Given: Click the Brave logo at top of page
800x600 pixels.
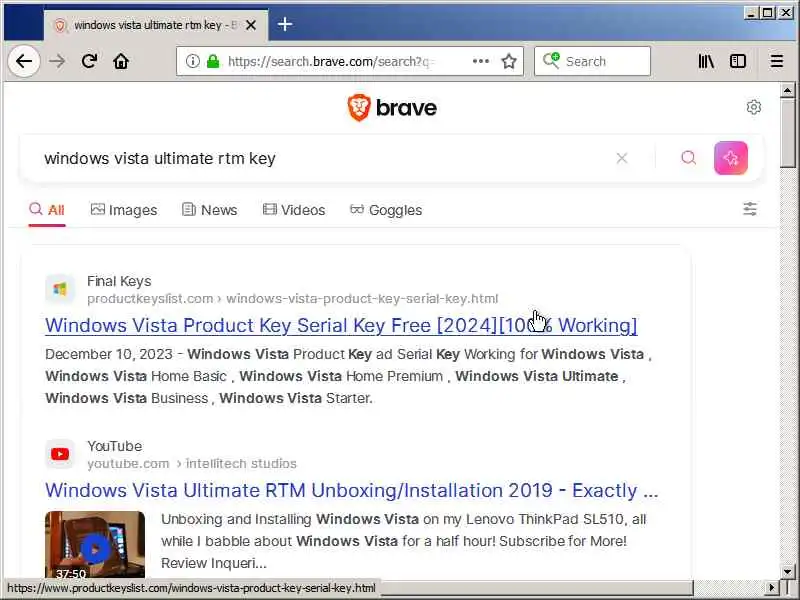Looking at the screenshot, I should point(392,108).
